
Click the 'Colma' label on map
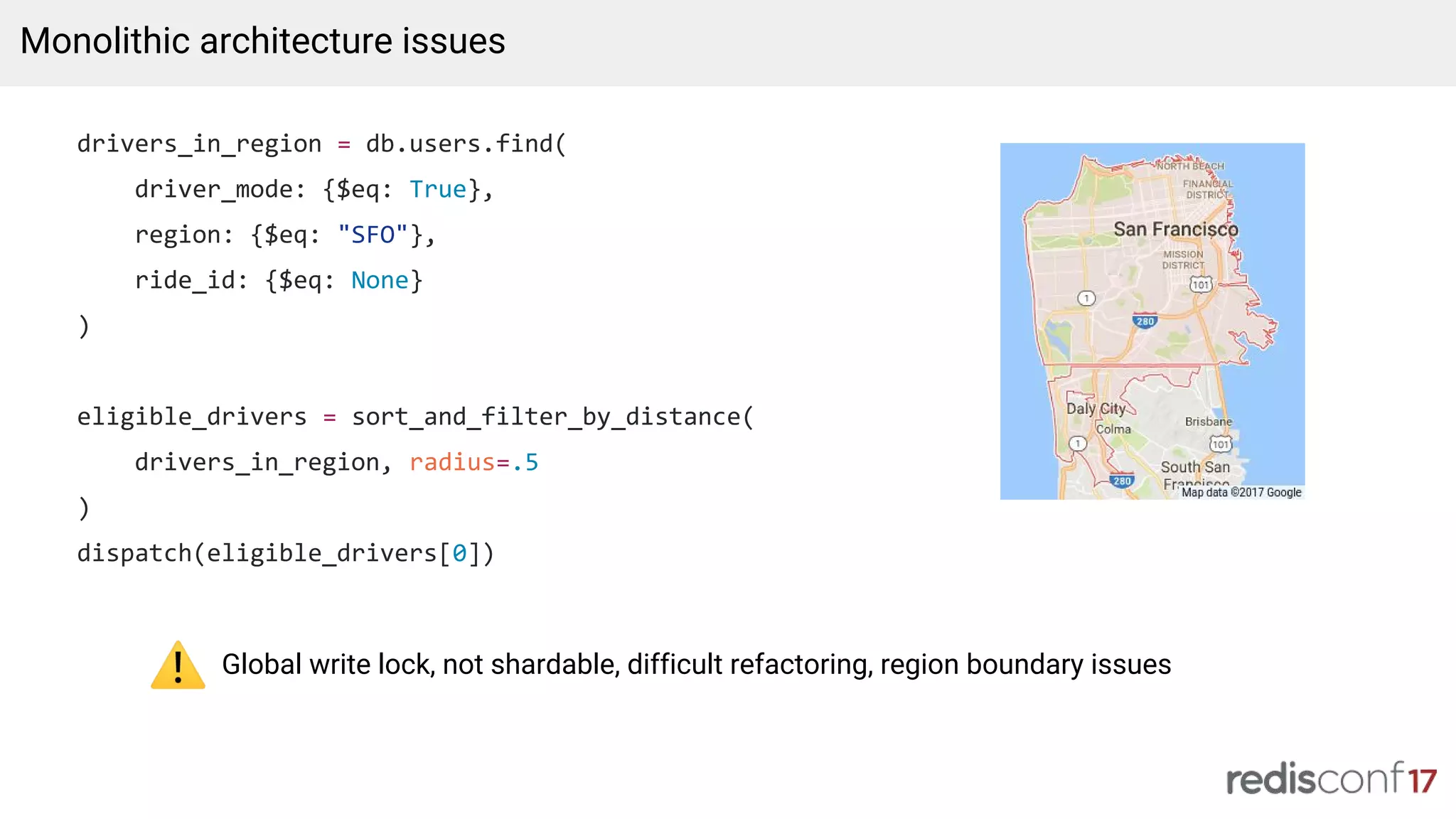pyautogui.click(x=1113, y=429)
